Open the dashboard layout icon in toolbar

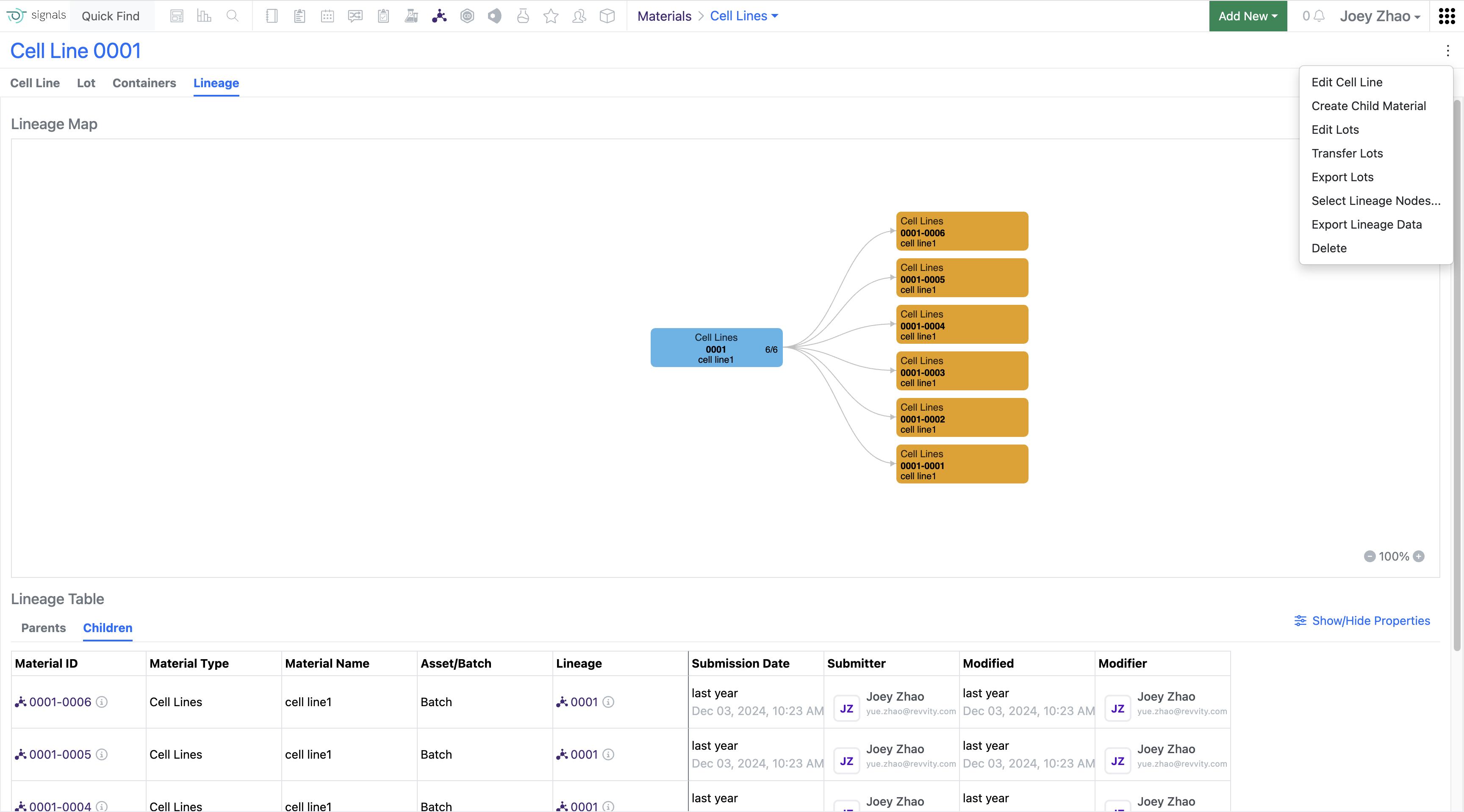pos(177,16)
